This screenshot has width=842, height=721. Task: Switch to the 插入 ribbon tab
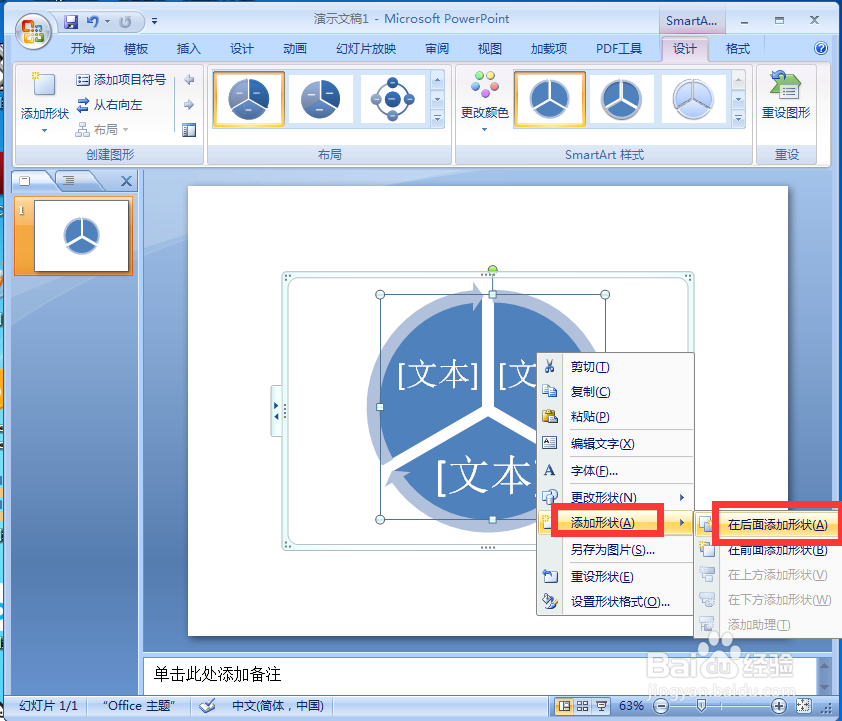(x=188, y=49)
